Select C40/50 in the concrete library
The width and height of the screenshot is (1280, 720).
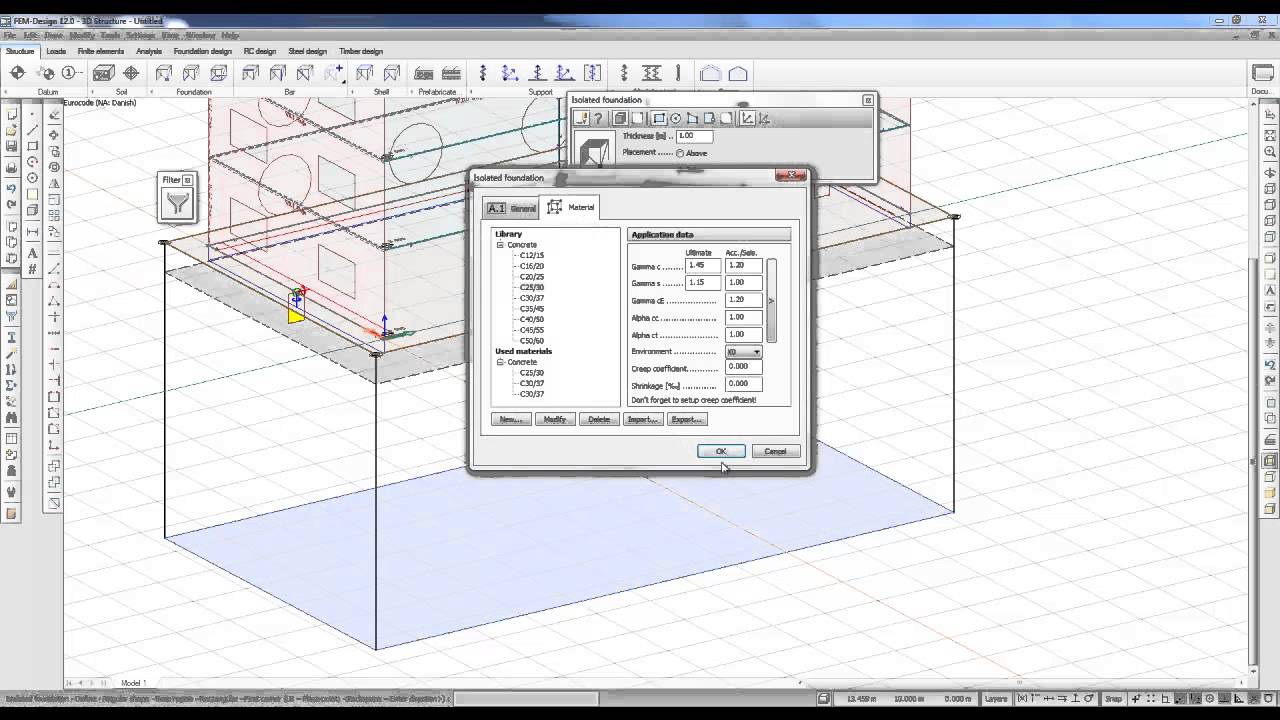point(532,319)
